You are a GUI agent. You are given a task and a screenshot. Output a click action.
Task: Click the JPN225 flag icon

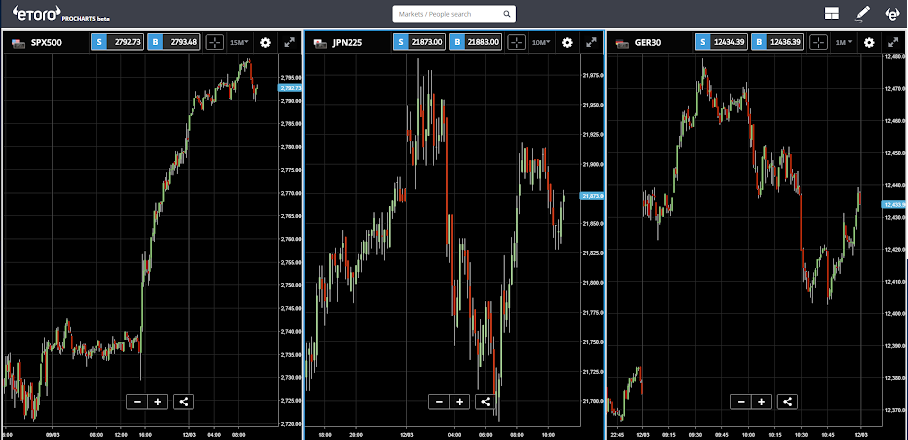pos(319,42)
